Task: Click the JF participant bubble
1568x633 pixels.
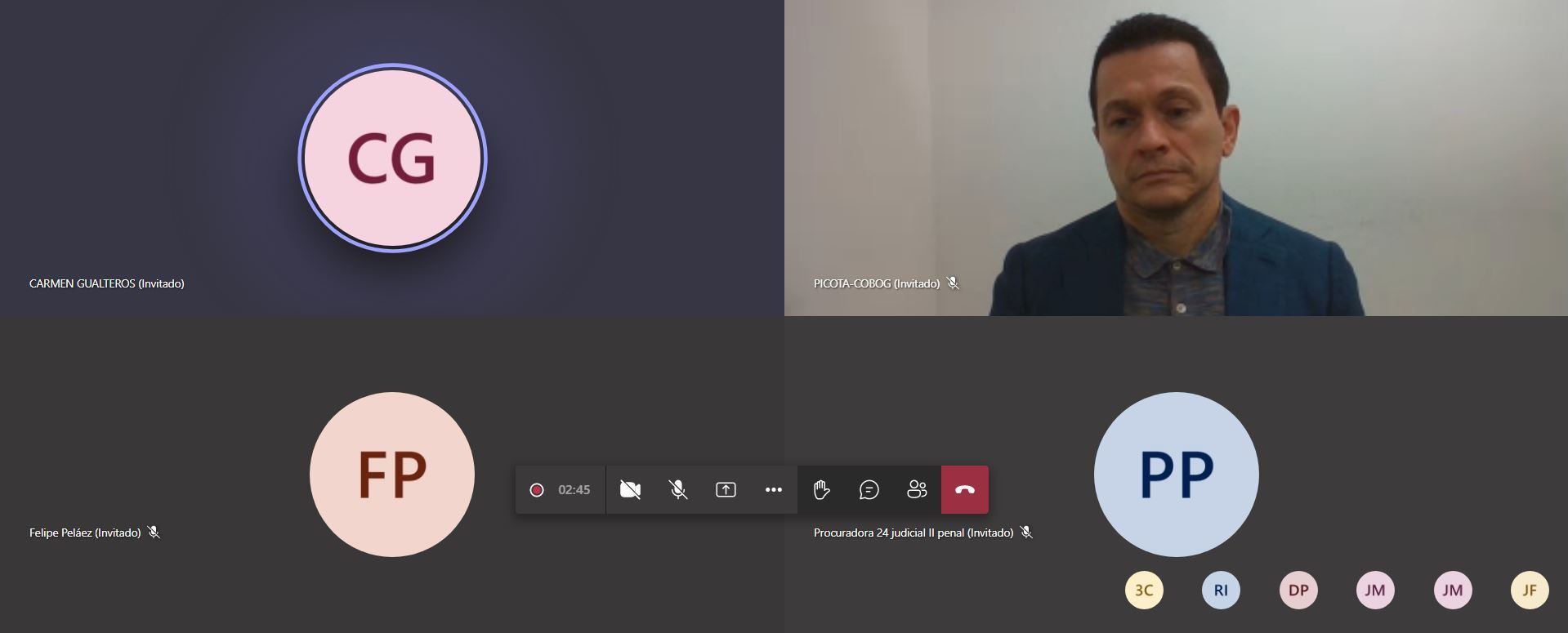Action: 1530,590
